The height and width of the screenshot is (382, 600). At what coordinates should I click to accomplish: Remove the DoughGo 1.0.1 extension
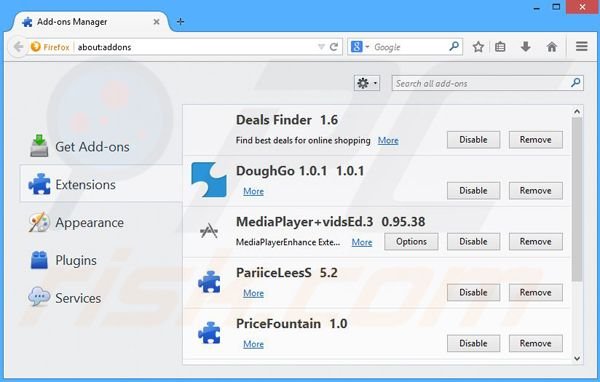tap(535, 191)
